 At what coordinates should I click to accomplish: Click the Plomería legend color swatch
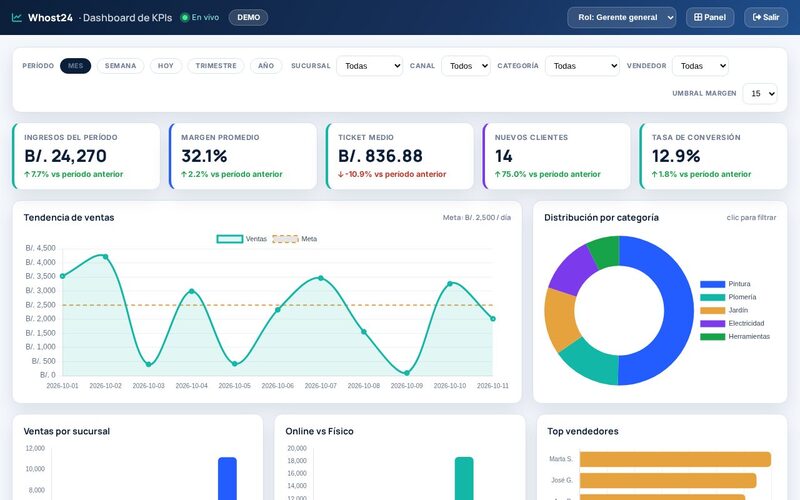tap(712, 297)
